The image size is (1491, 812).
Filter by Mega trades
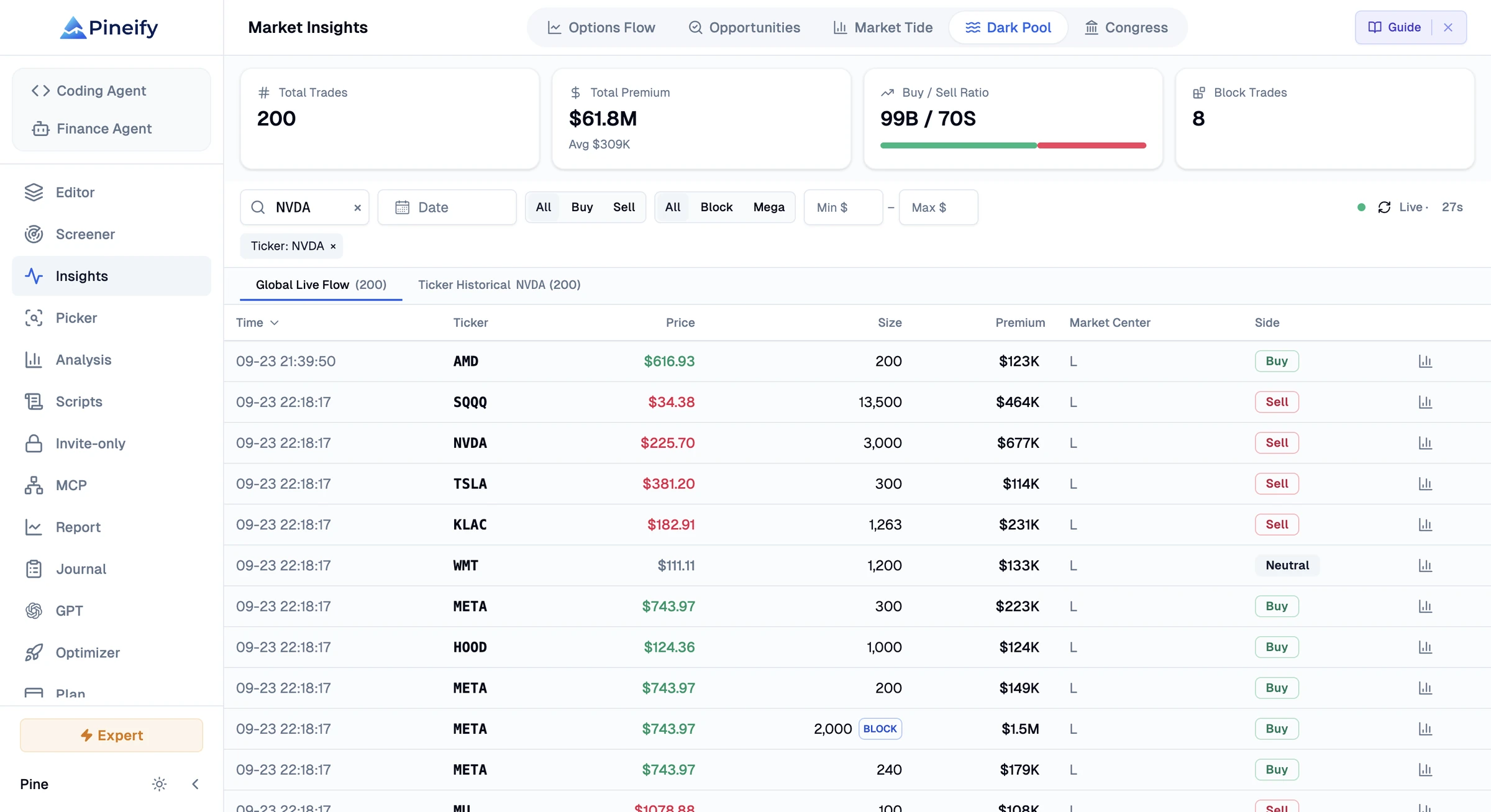pyautogui.click(x=769, y=207)
